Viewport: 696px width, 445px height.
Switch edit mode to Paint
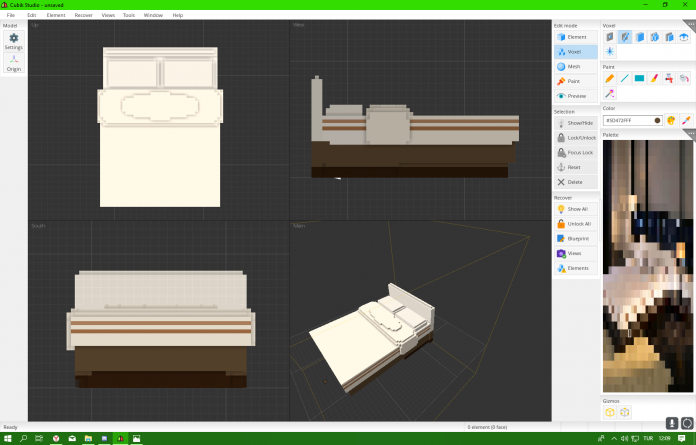coord(576,81)
